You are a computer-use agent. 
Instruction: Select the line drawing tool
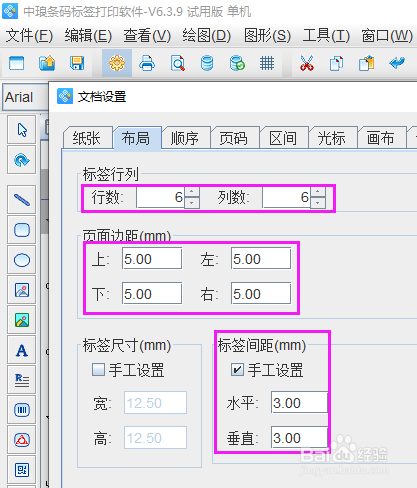22,200
